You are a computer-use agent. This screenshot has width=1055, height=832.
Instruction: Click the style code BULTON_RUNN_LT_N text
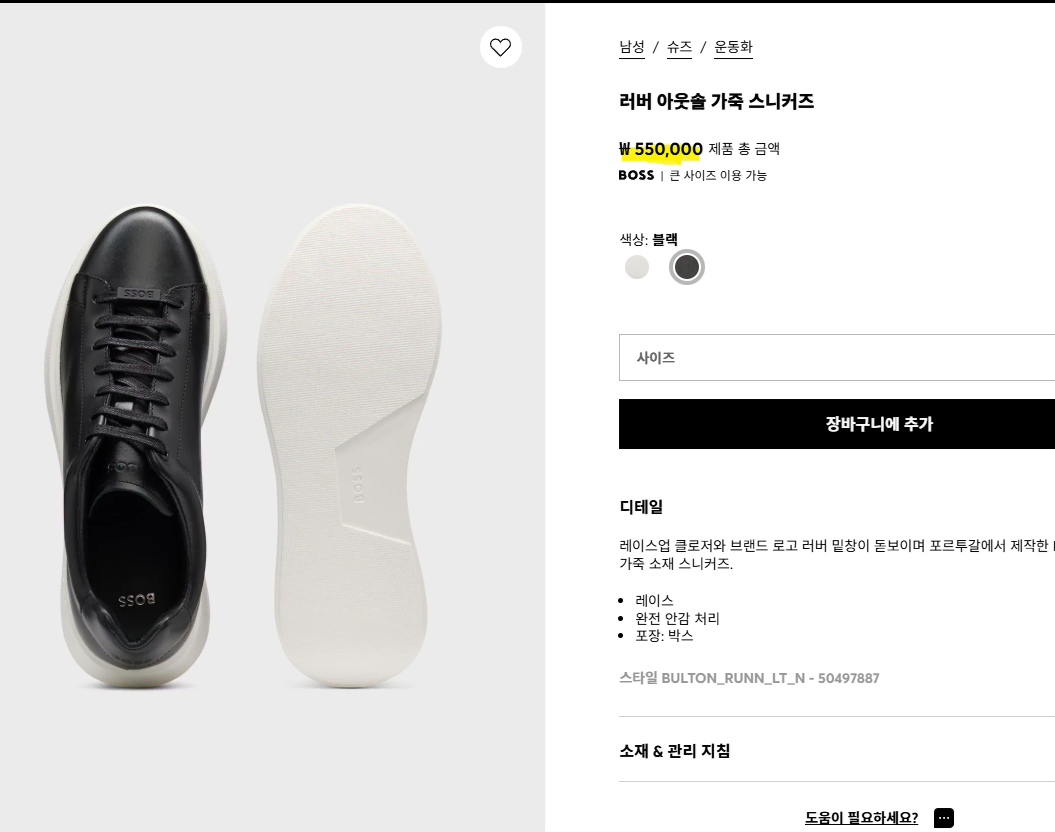pos(733,678)
